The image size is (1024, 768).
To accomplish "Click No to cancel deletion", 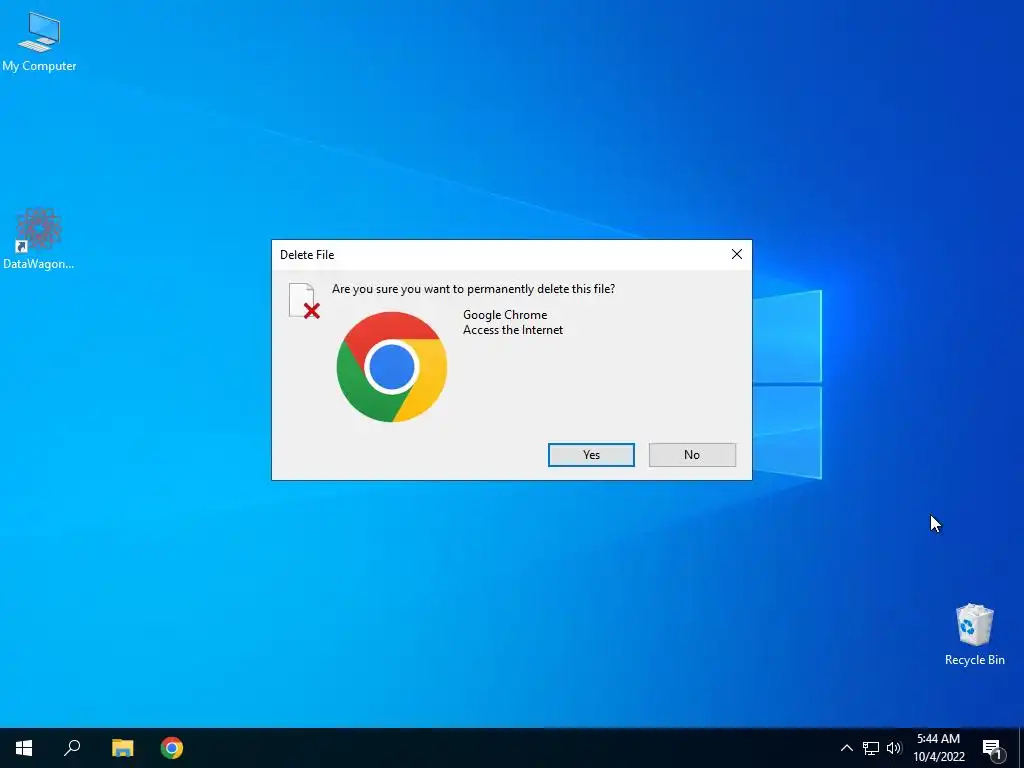I will coord(692,455).
